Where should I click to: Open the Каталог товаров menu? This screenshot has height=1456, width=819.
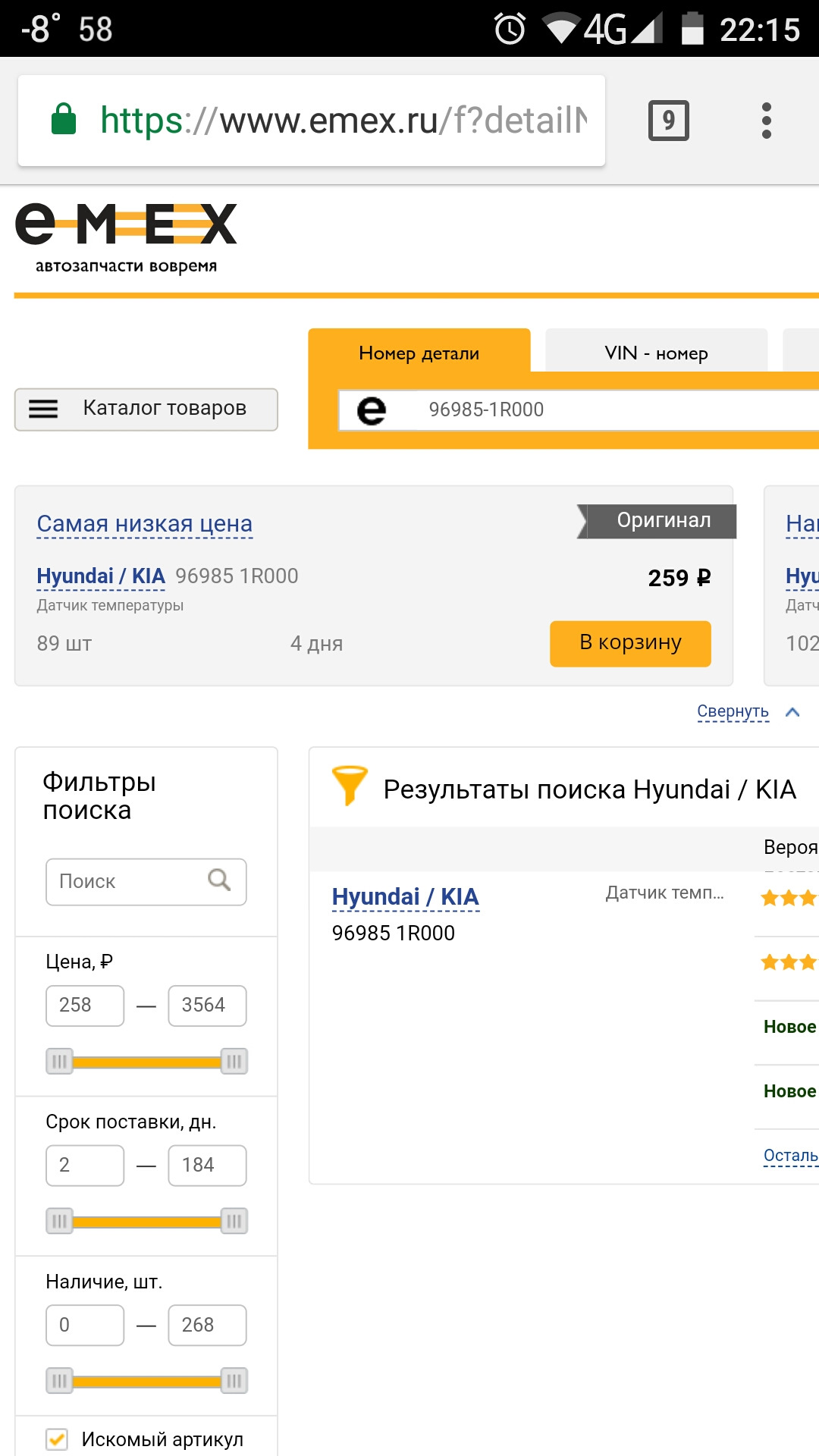tap(164, 409)
